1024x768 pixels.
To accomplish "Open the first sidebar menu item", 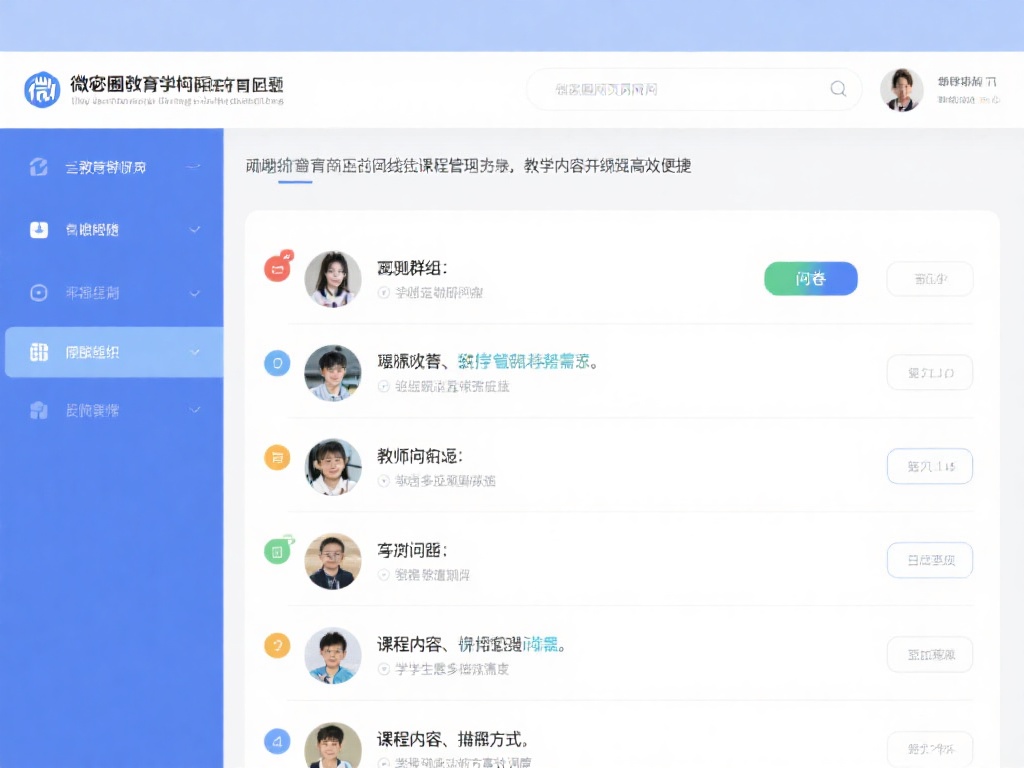I will [106, 167].
